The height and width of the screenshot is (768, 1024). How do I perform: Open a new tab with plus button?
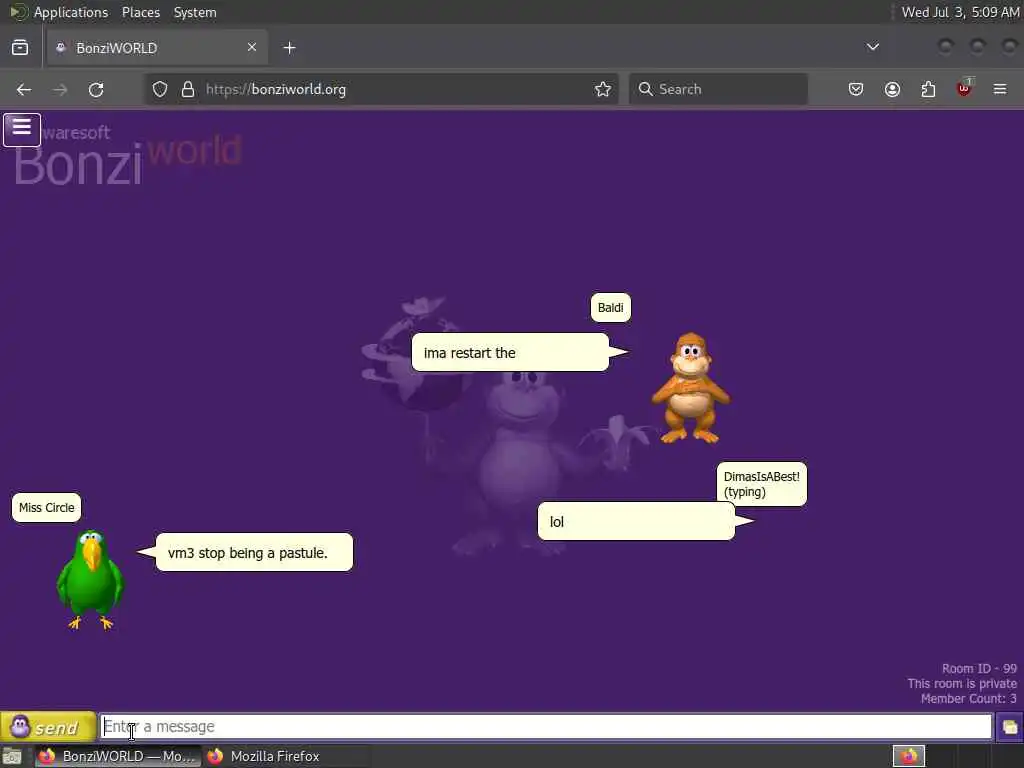coord(289,48)
